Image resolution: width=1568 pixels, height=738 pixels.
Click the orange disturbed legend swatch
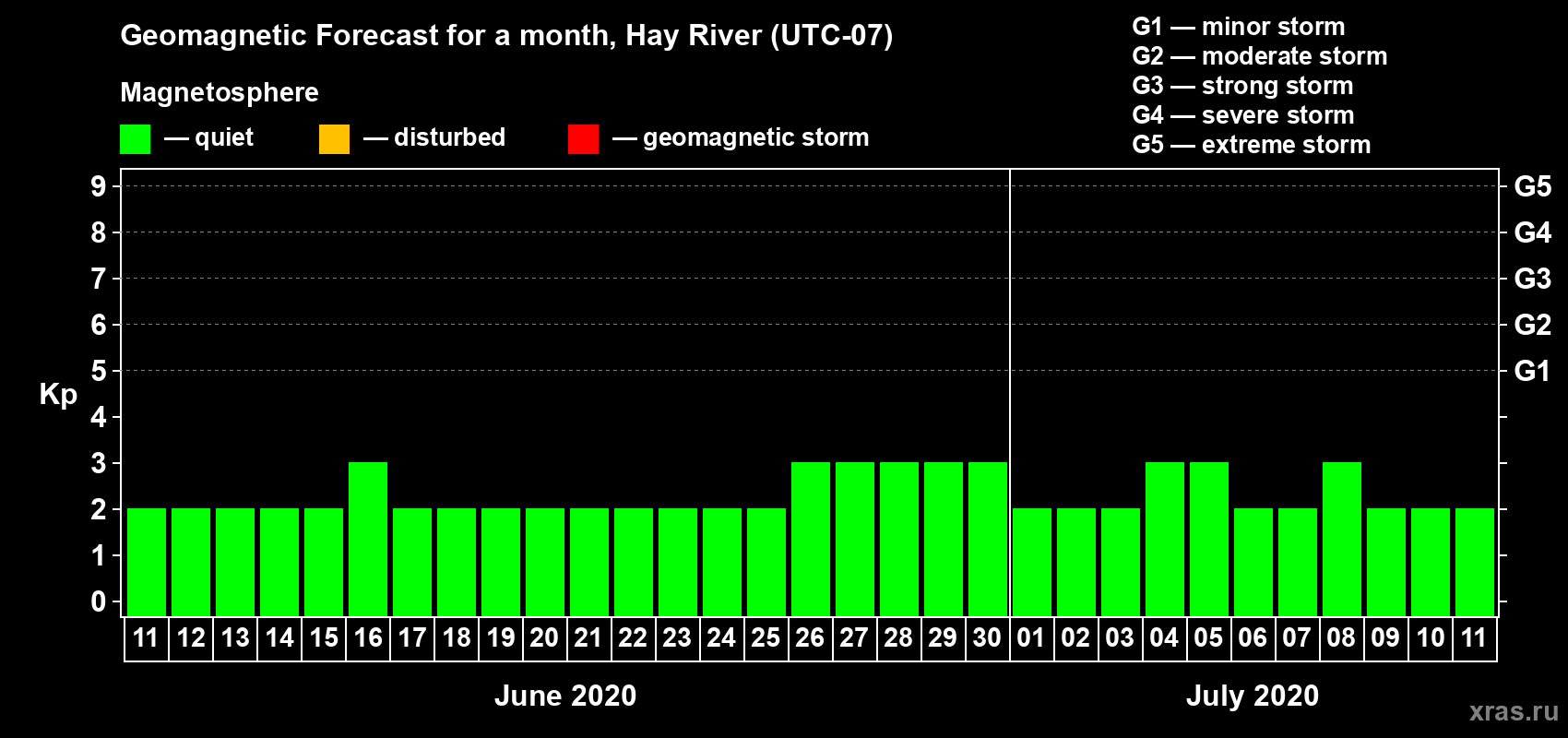(334, 139)
